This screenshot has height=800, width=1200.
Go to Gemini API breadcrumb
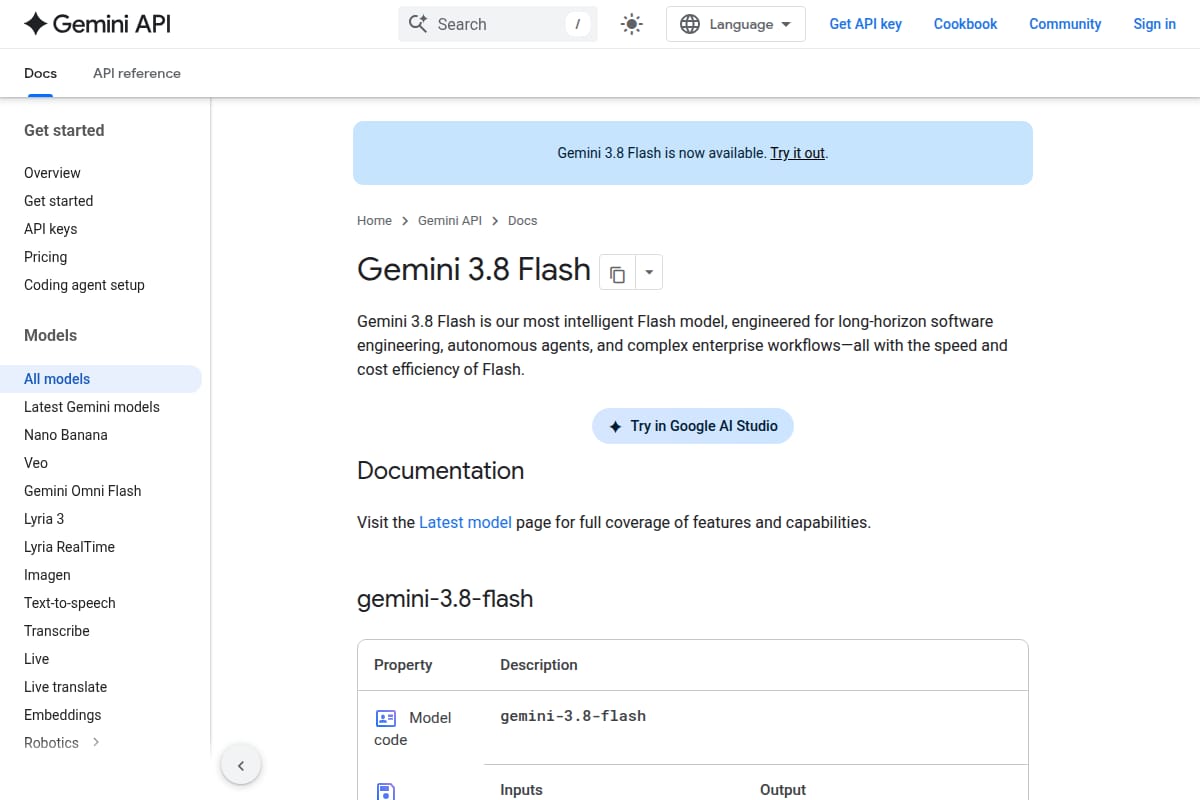(450, 220)
